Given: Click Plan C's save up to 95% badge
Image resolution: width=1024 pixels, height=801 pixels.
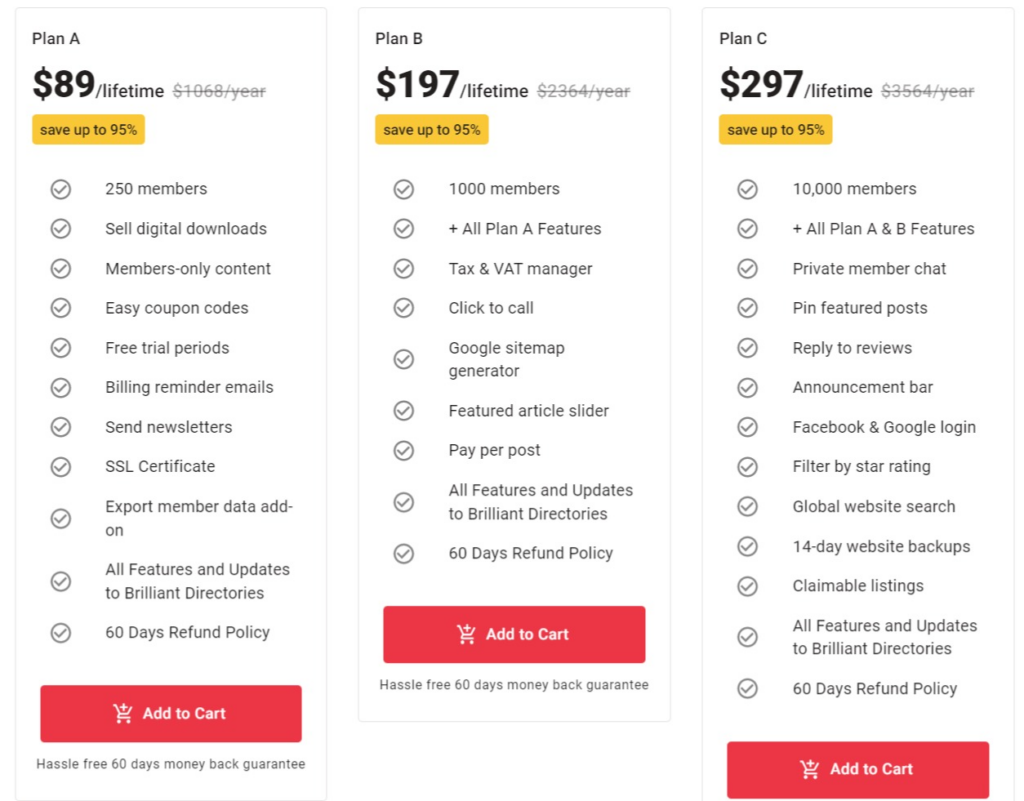Looking at the screenshot, I should tap(775, 130).
